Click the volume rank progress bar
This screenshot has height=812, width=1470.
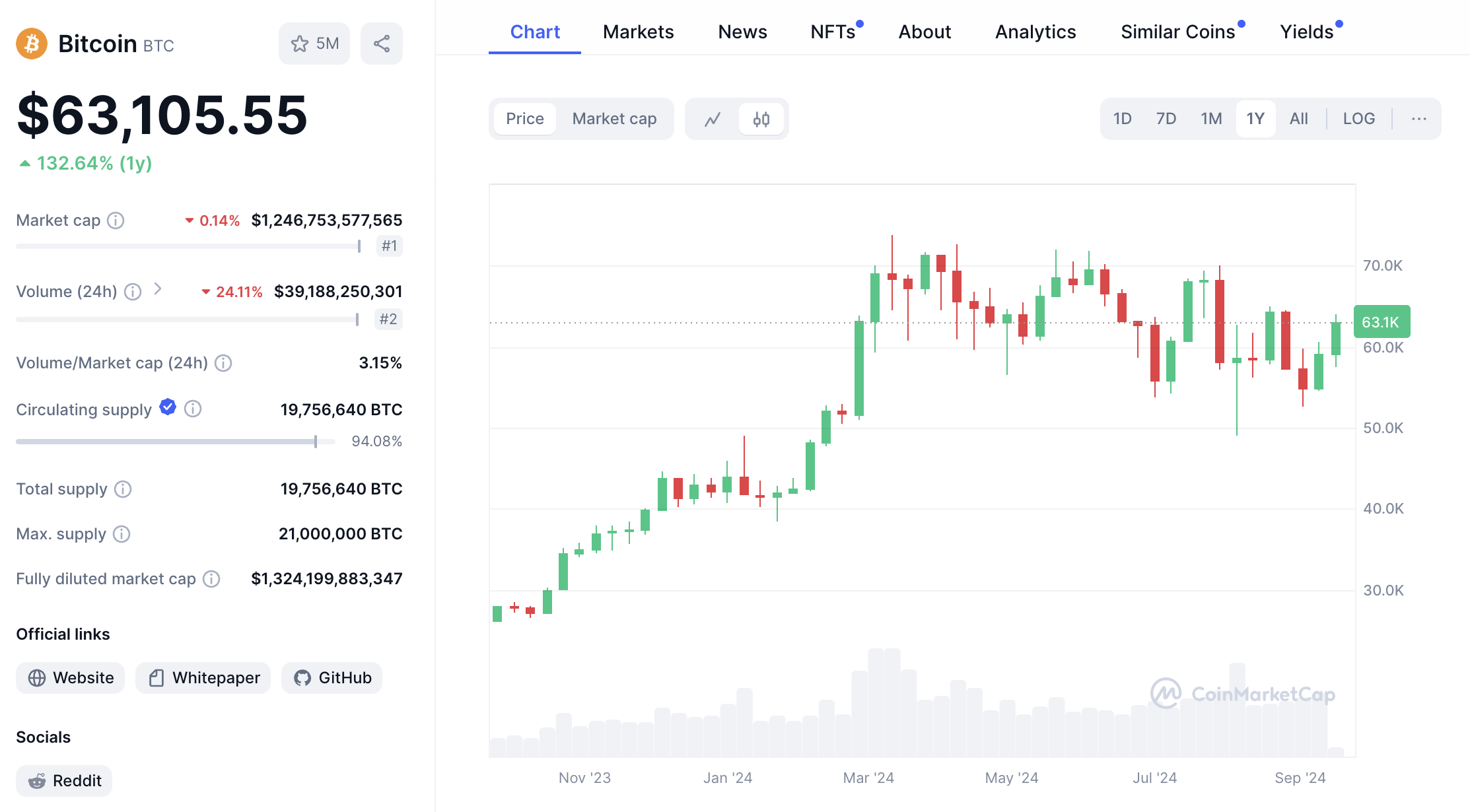coord(188,320)
